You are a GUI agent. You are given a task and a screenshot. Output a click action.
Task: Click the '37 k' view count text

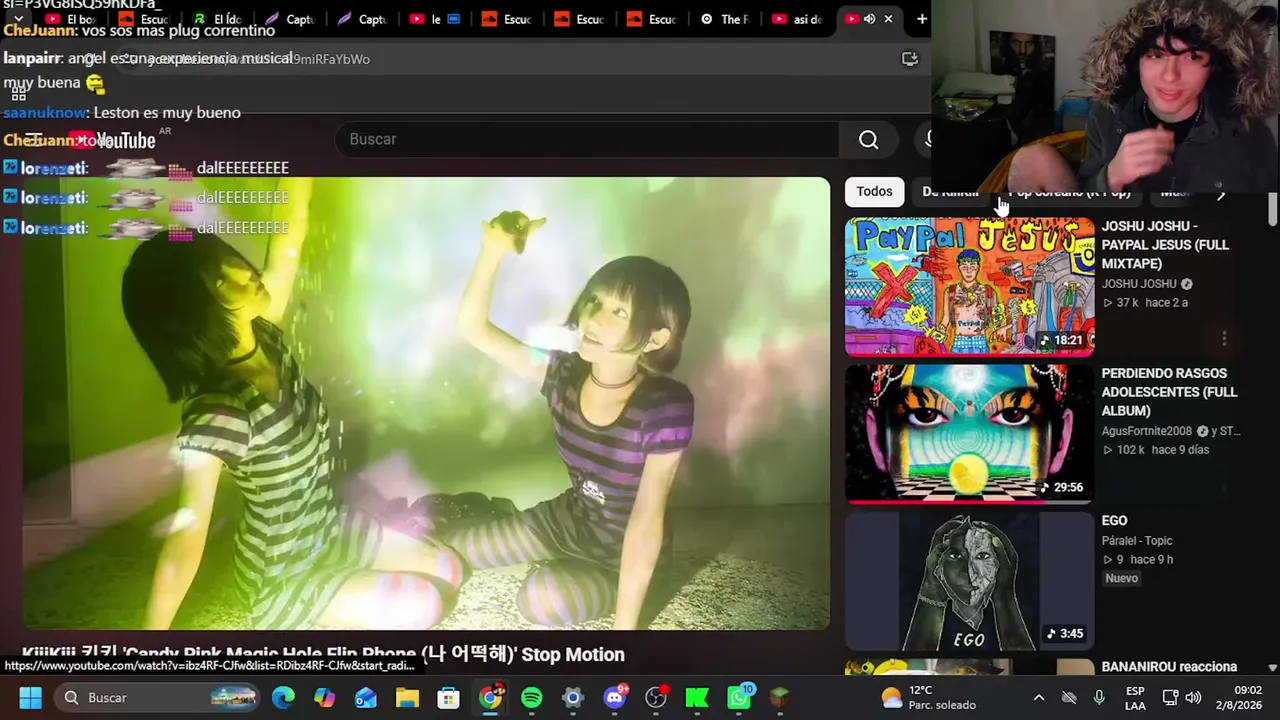[1128, 303]
